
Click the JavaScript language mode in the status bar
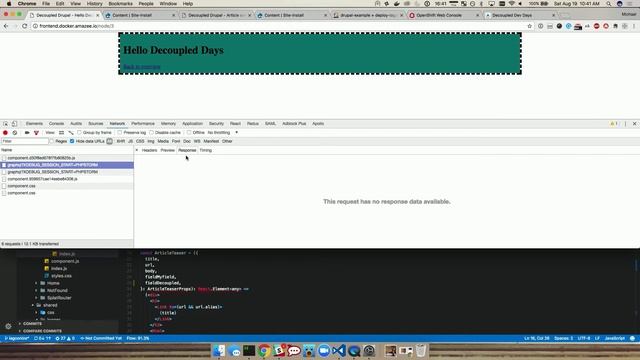614,338
